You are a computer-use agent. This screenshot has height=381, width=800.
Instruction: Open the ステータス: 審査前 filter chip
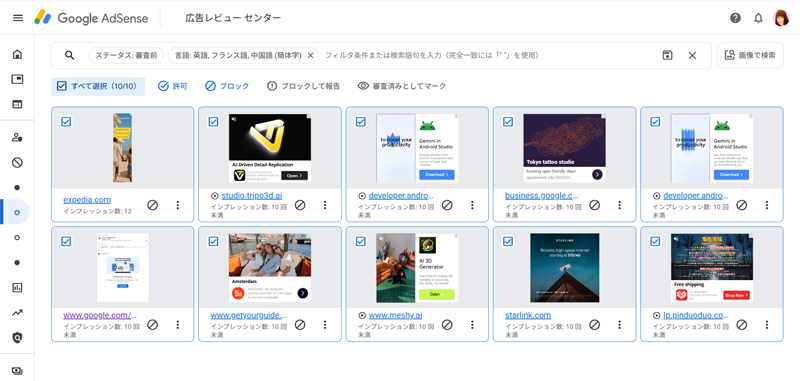click(126, 55)
